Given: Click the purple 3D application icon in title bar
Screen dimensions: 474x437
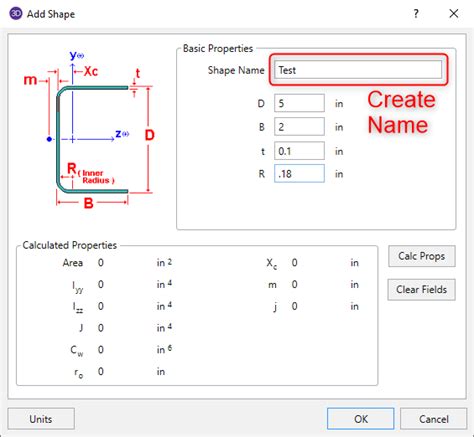Looking at the screenshot, I should coord(15,14).
